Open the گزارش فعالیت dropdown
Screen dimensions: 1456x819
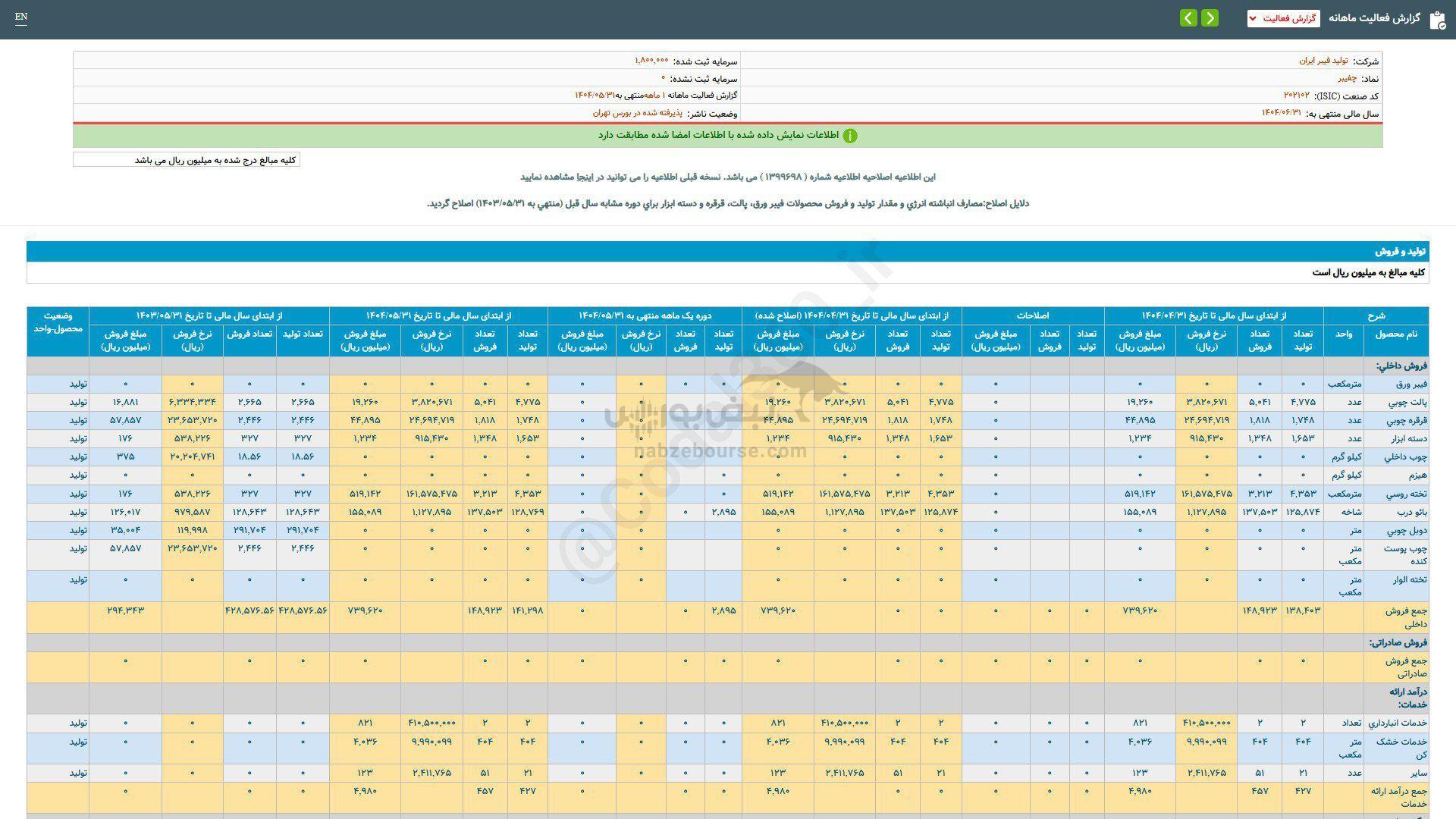pos(1283,18)
